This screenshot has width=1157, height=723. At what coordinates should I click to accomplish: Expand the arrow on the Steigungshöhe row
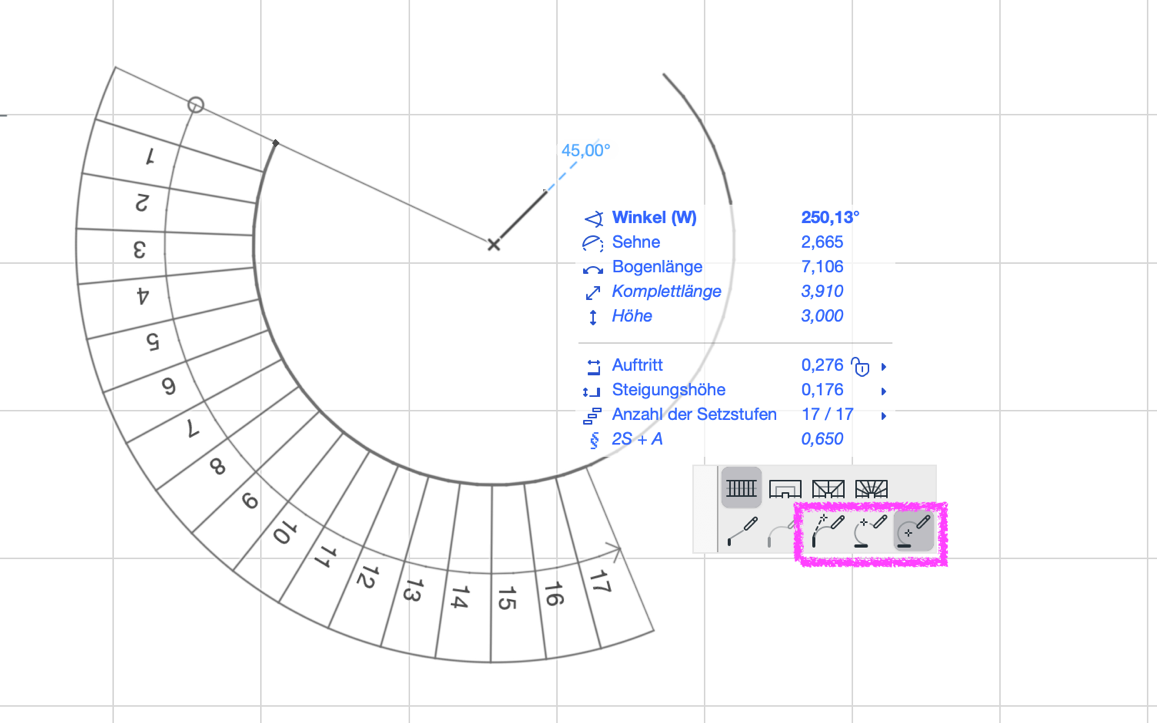883,391
